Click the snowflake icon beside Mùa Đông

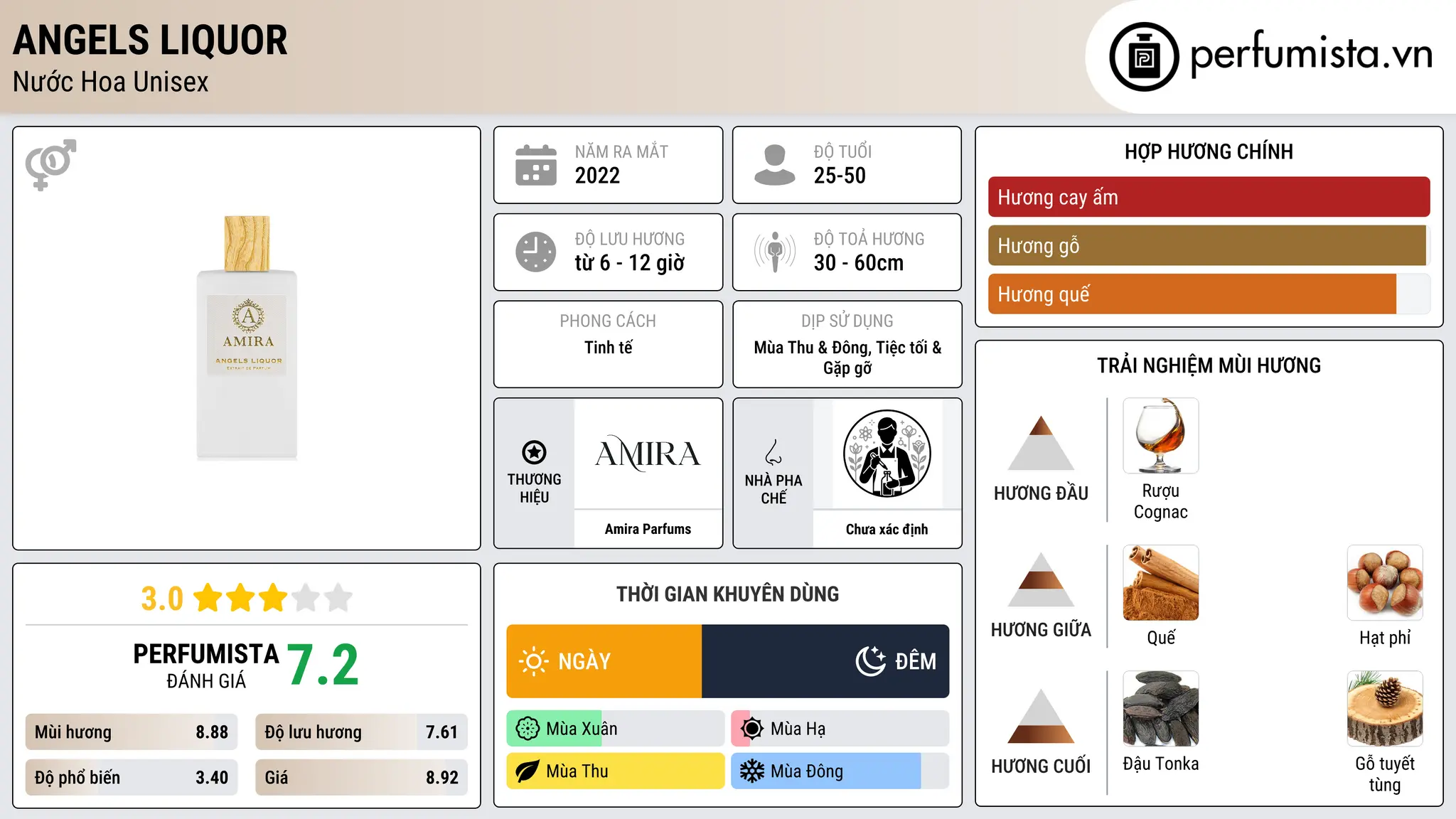(752, 771)
